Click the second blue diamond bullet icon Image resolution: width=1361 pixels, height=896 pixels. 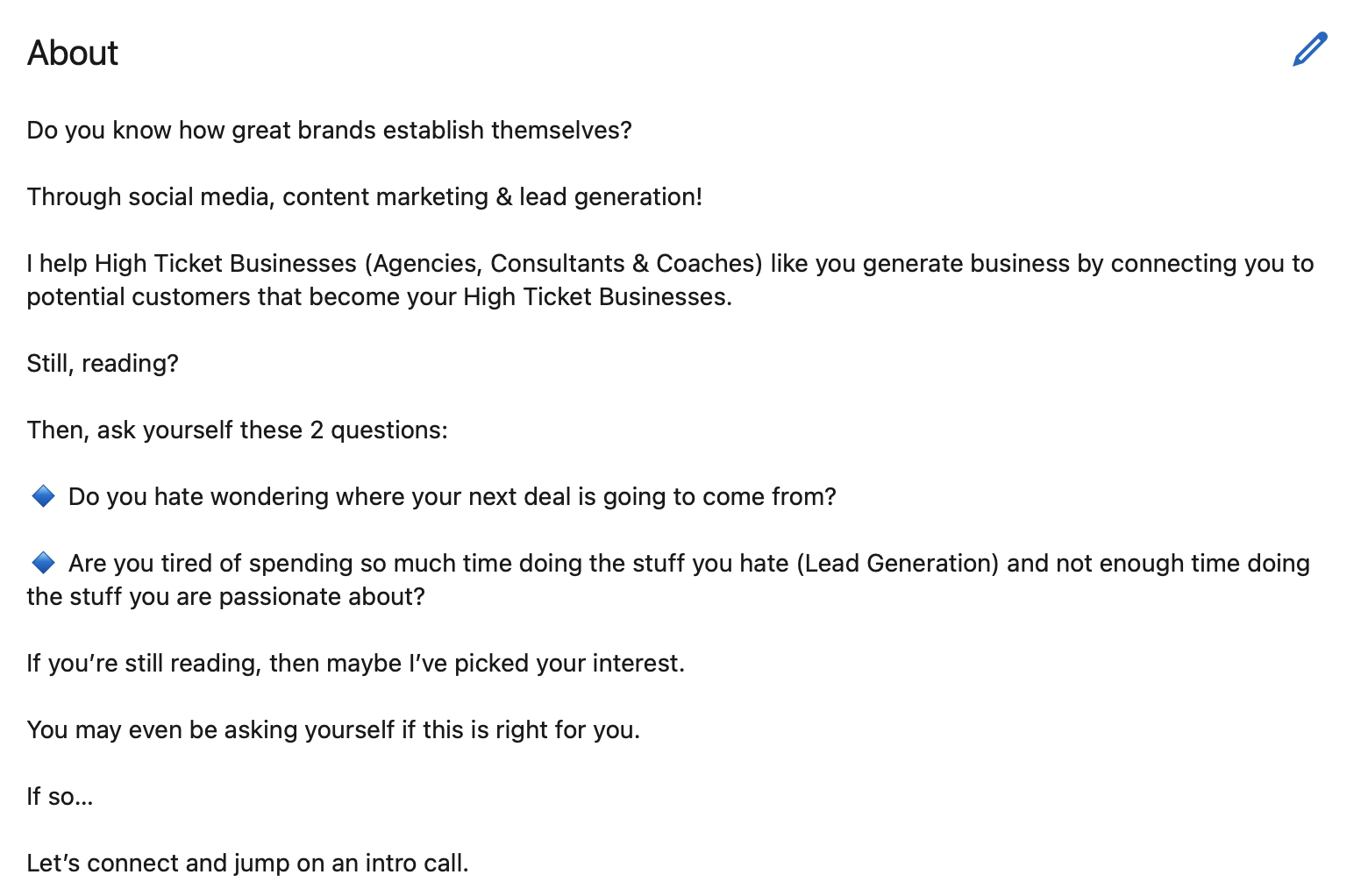point(43,563)
